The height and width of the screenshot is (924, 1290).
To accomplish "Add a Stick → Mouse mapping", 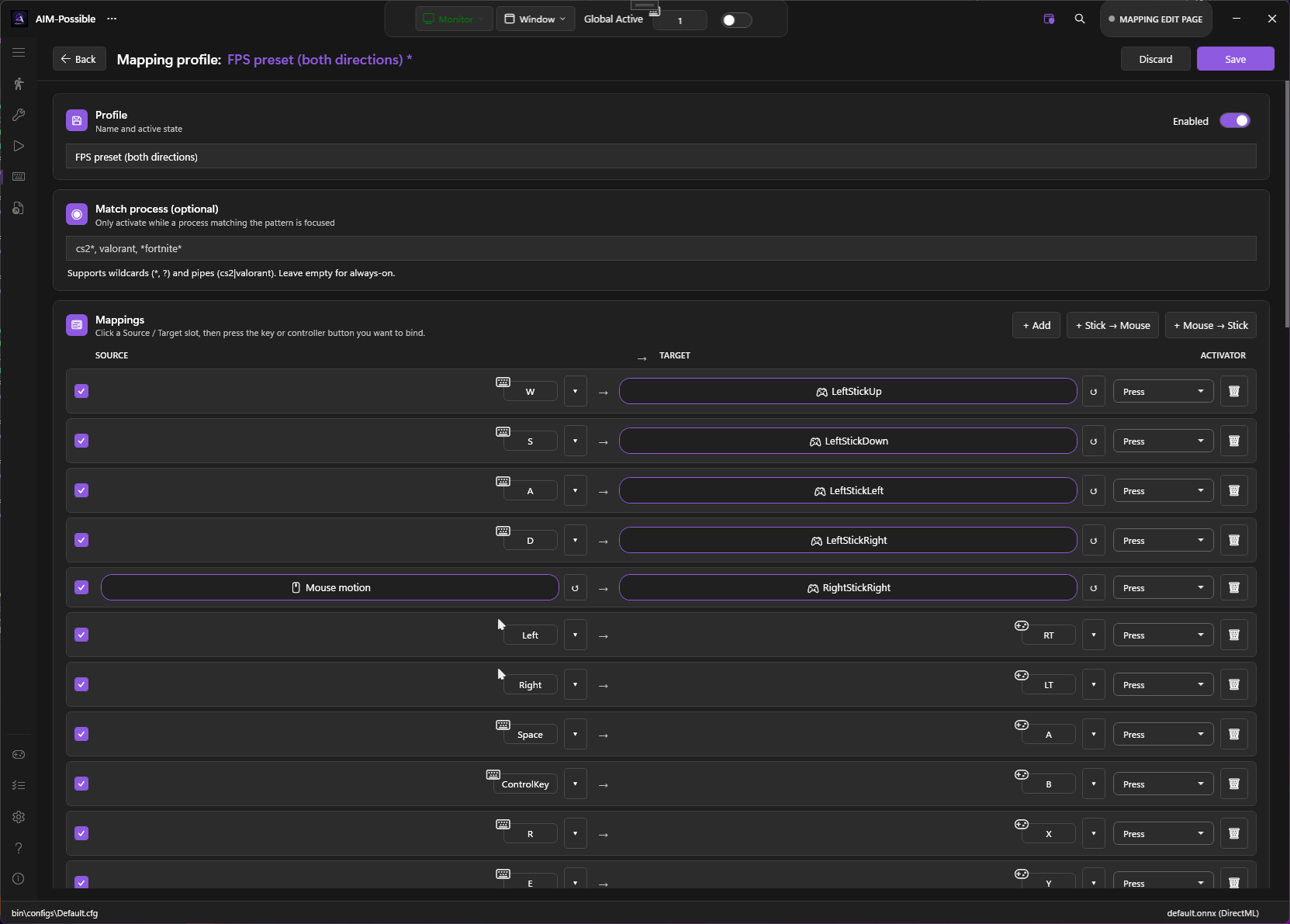I will pyautogui.click(x=1113, y=325).
